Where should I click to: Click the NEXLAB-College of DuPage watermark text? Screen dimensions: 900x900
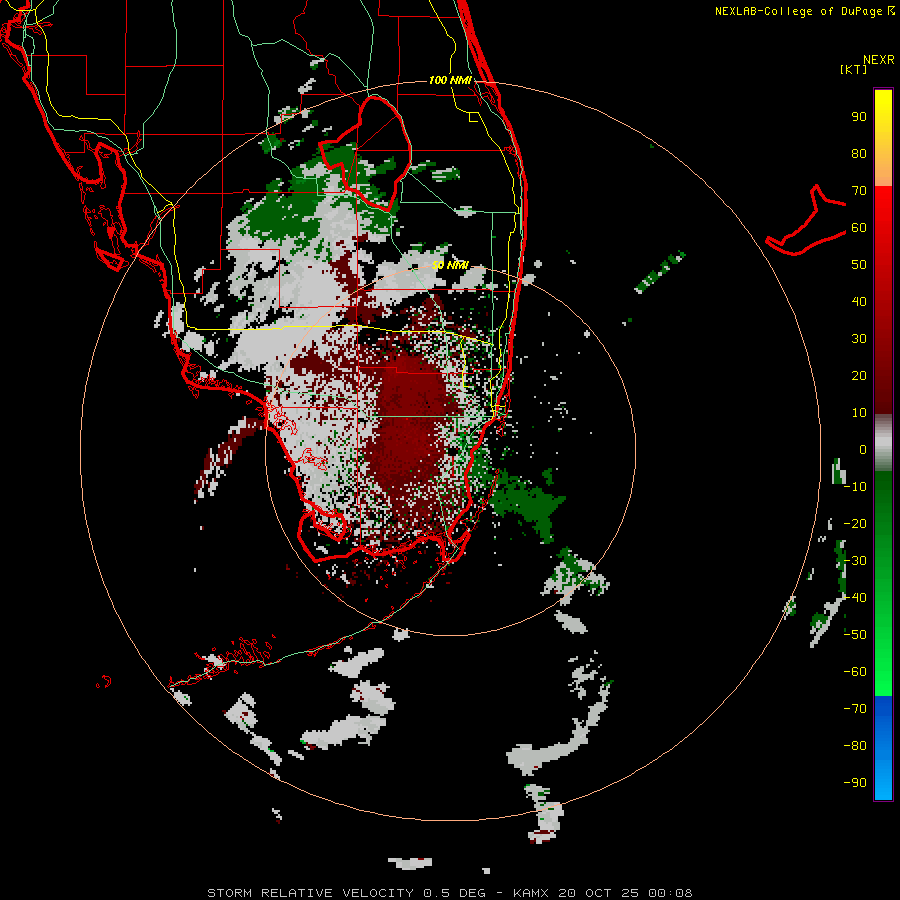tap(804, 11)
